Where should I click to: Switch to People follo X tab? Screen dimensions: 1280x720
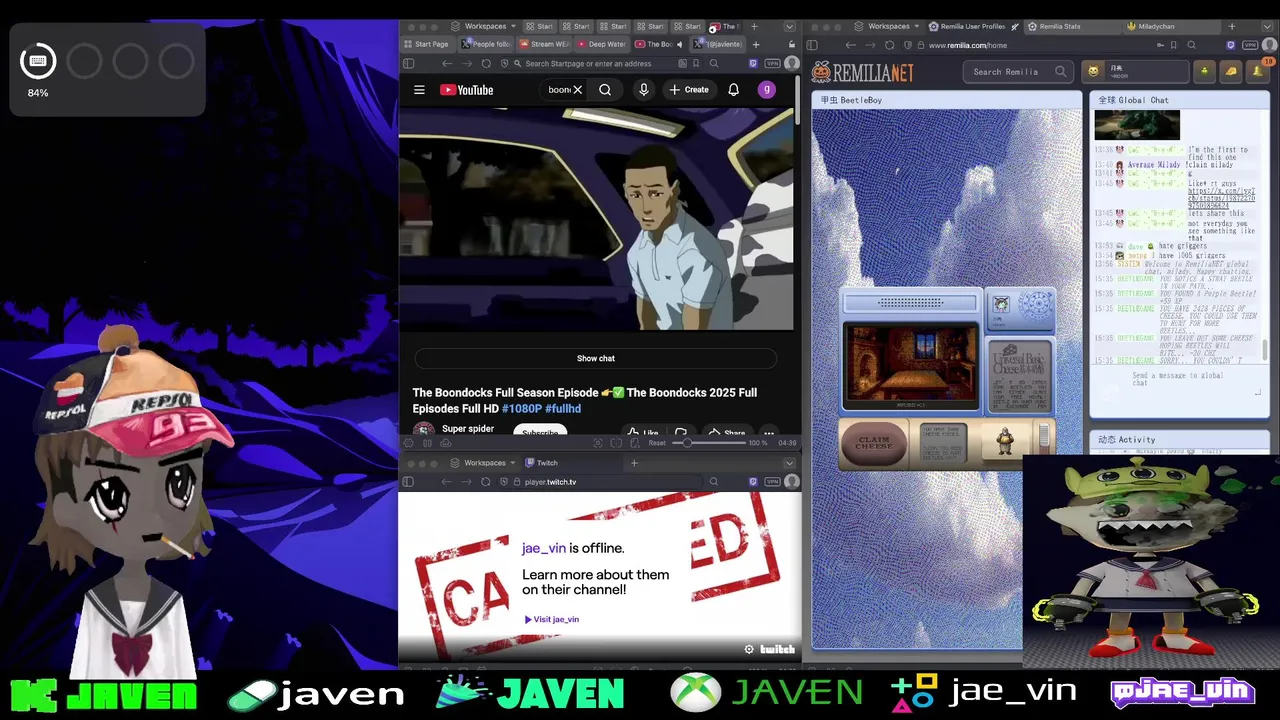[x=487, y=44]
